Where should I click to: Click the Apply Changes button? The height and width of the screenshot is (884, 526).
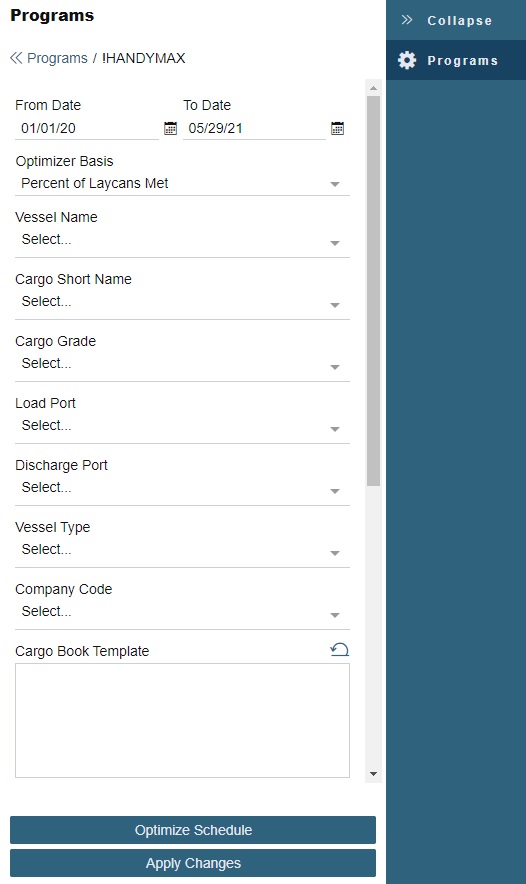(x=193, y=863)
